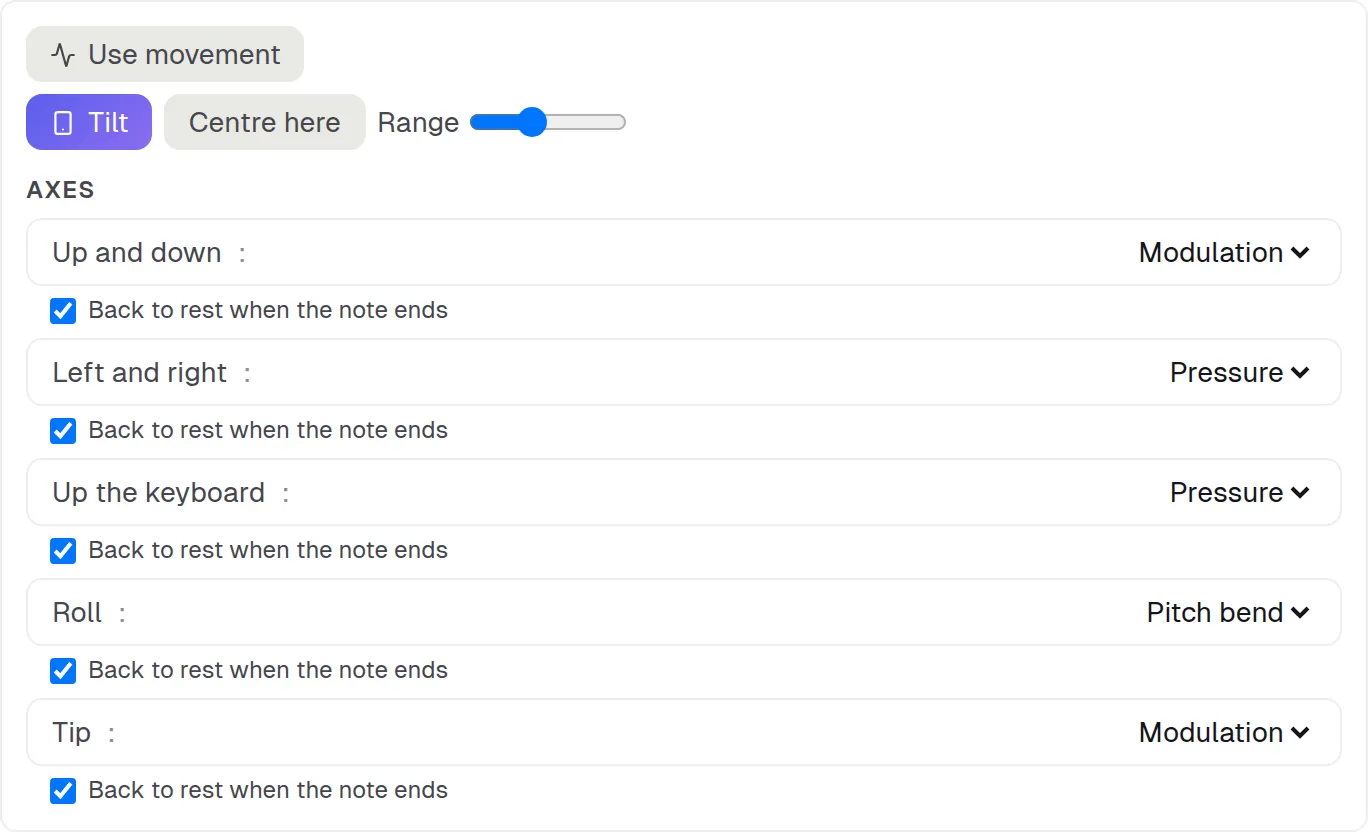Uncheck Back to rest under Left and right
This screenshot has width=1368, height=832.
pyautogui.click(x=63, y=431)
